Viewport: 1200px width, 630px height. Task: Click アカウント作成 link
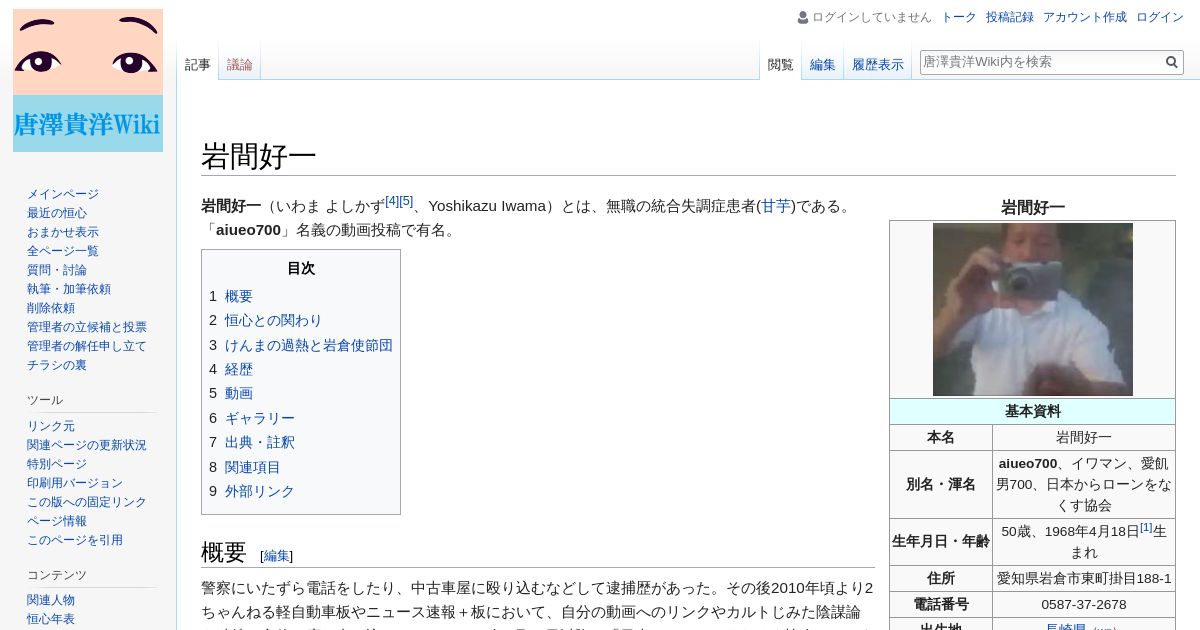pos(1085,17)
